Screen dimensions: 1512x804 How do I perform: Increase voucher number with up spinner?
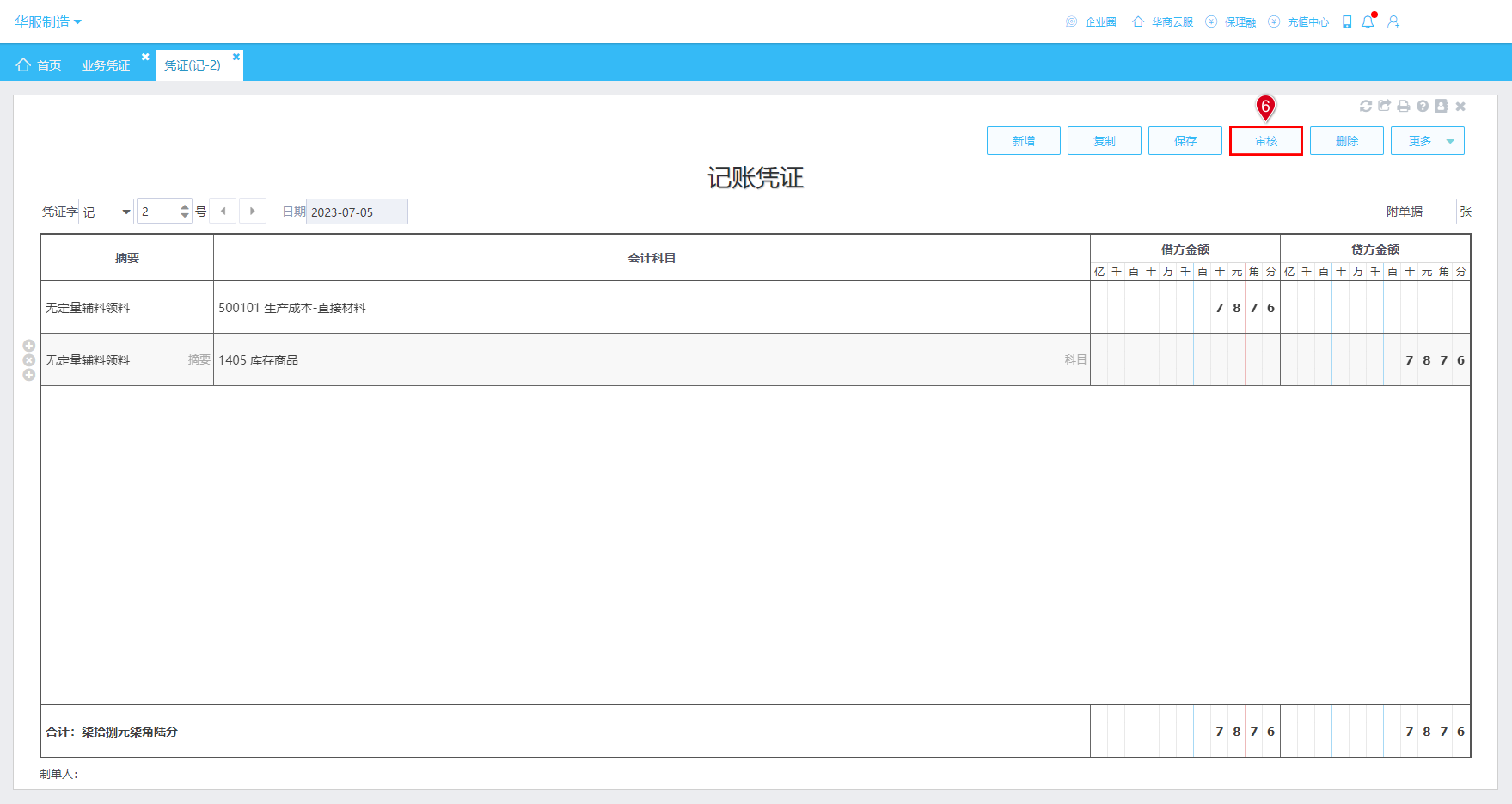(185, 206)
